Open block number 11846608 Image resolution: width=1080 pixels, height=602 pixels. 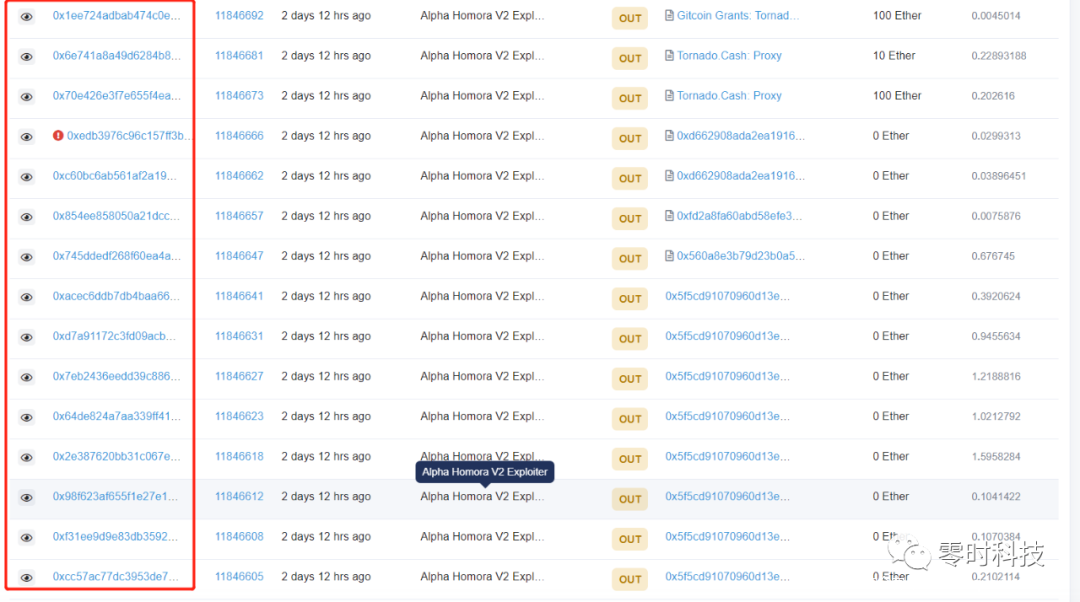(x=239, y=536)
